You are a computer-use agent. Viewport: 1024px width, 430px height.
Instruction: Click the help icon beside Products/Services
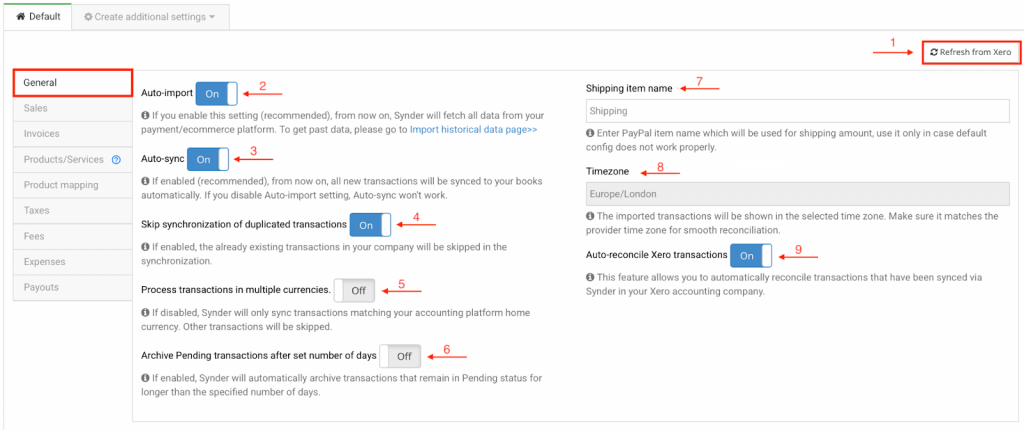(x=116, y=160)
